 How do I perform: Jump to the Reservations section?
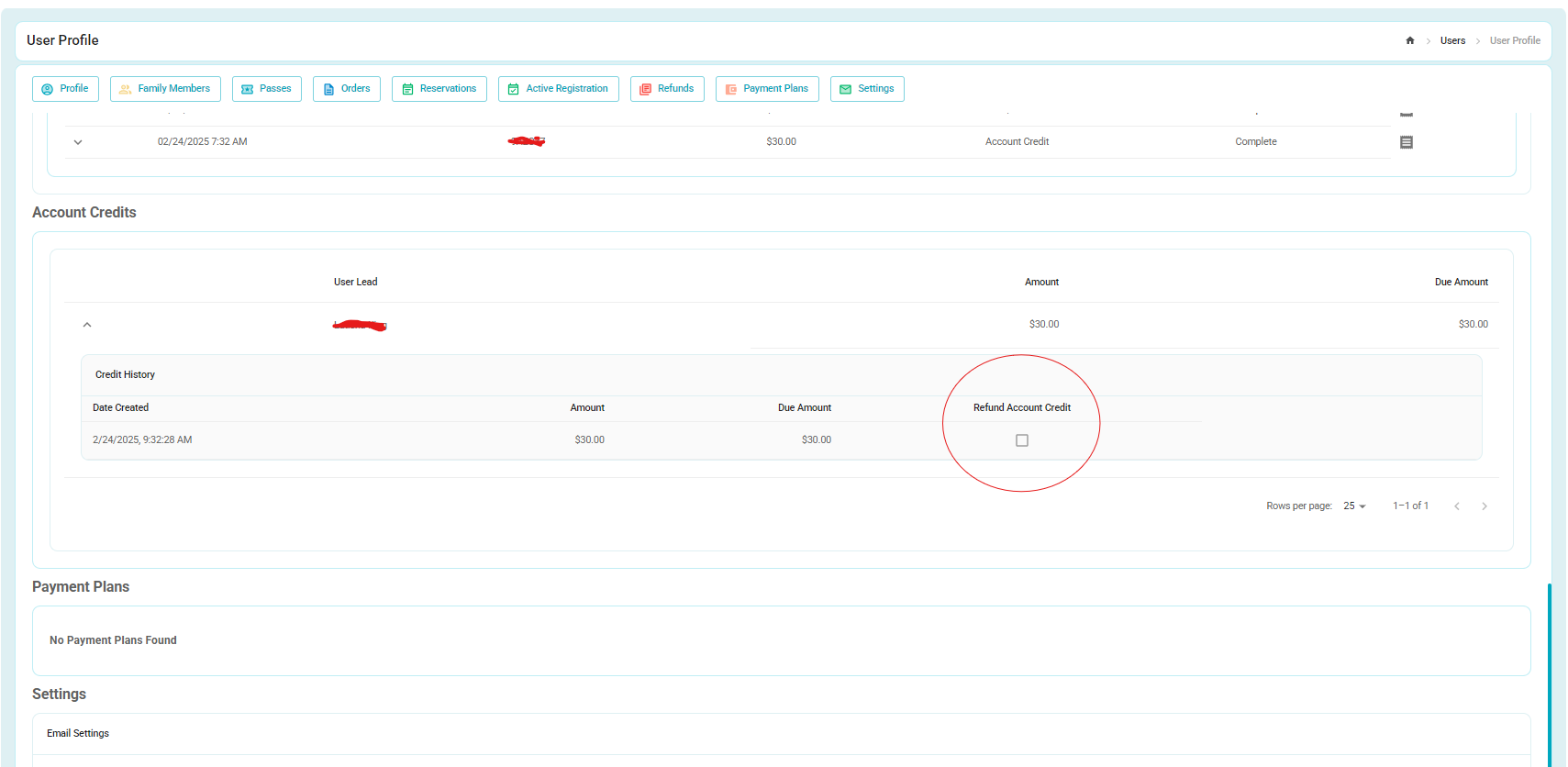tap(439, 89)
